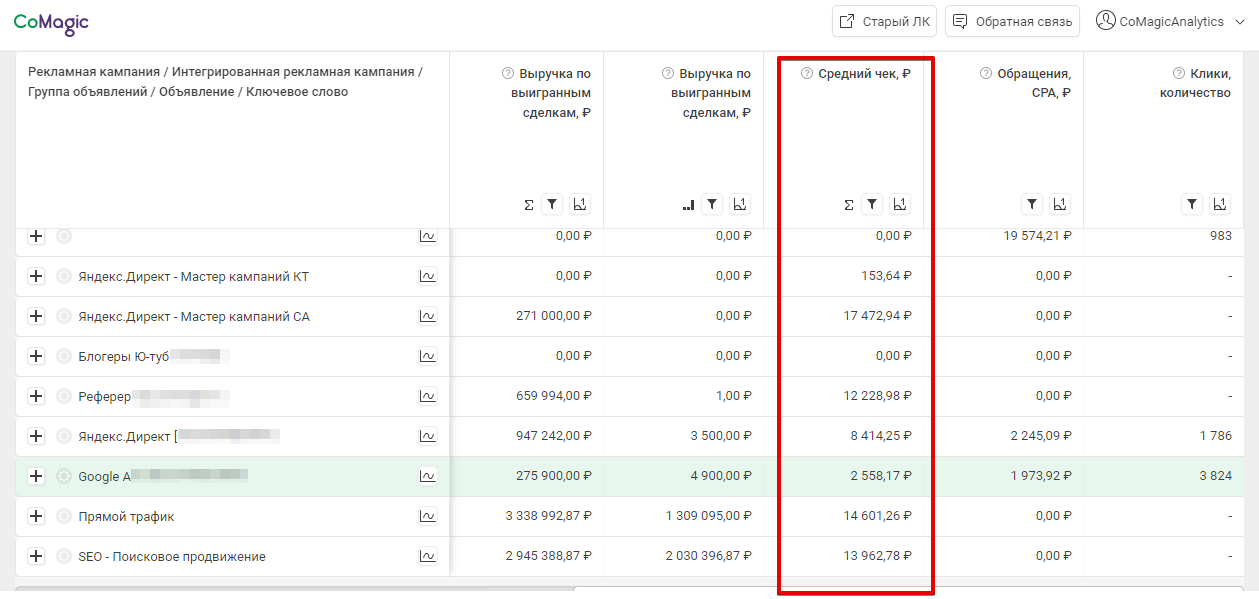Image resolution: width=1259 pixels, height=599 pixels.
Task: Click the gear icon for Мастер кампаний КТ
Action: pos(64,276)
